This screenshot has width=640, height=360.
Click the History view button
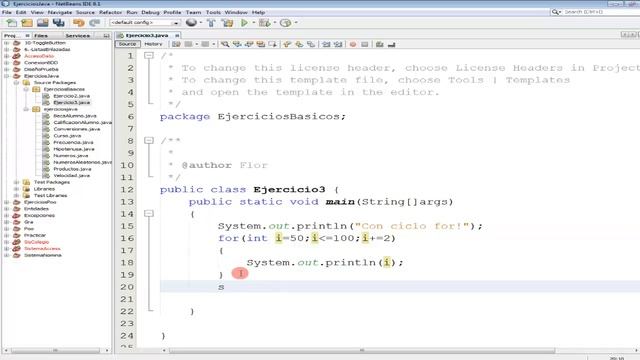coord(153,44)
